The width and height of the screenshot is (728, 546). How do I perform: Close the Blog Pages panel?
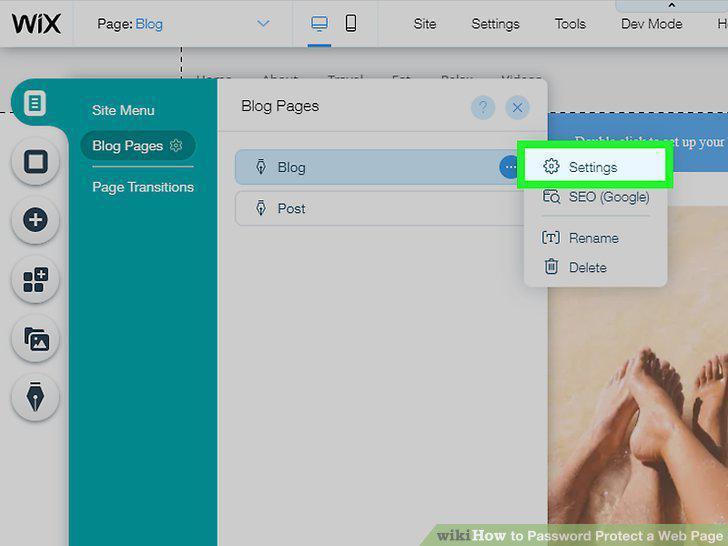(517, 108)
